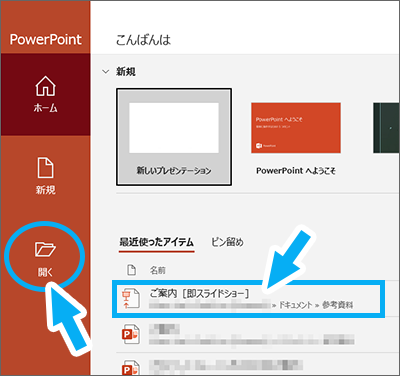400x376 pixels.
Task: Select the partially visible dark template thumbnail
Action: tap(386, 128)
